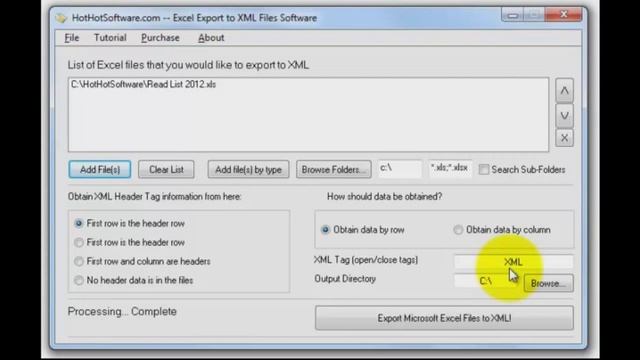Click the Processing... Complete status text
Screen dimensions: 640x360
[122, 311]
